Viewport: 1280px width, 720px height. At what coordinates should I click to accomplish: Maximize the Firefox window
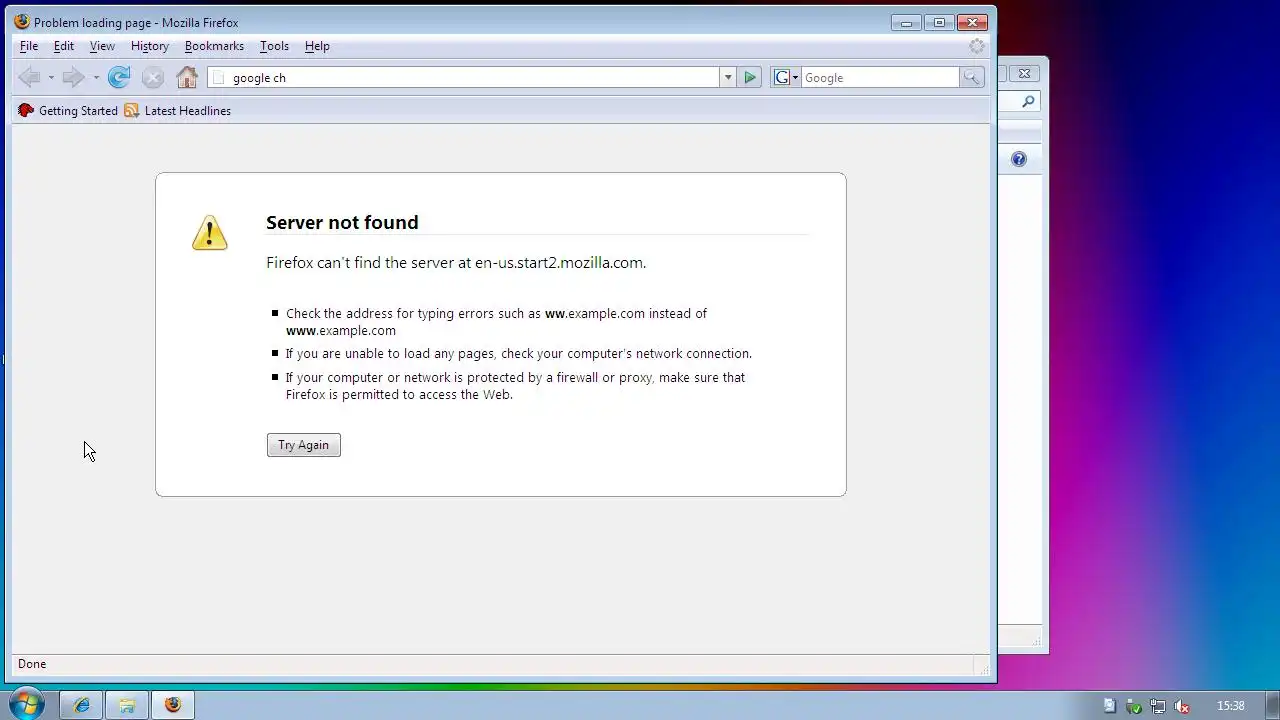[939, 22]
